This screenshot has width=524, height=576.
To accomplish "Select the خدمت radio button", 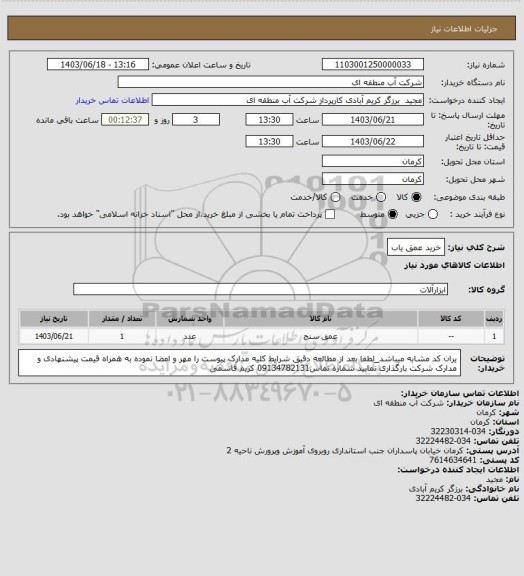I will [x=381, y=197].
